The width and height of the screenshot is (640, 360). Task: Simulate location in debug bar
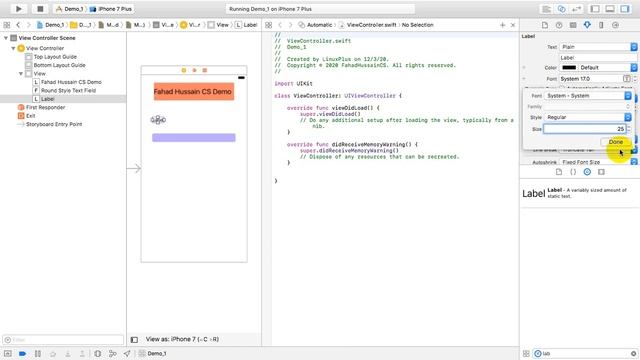click(x=127, y=353)
